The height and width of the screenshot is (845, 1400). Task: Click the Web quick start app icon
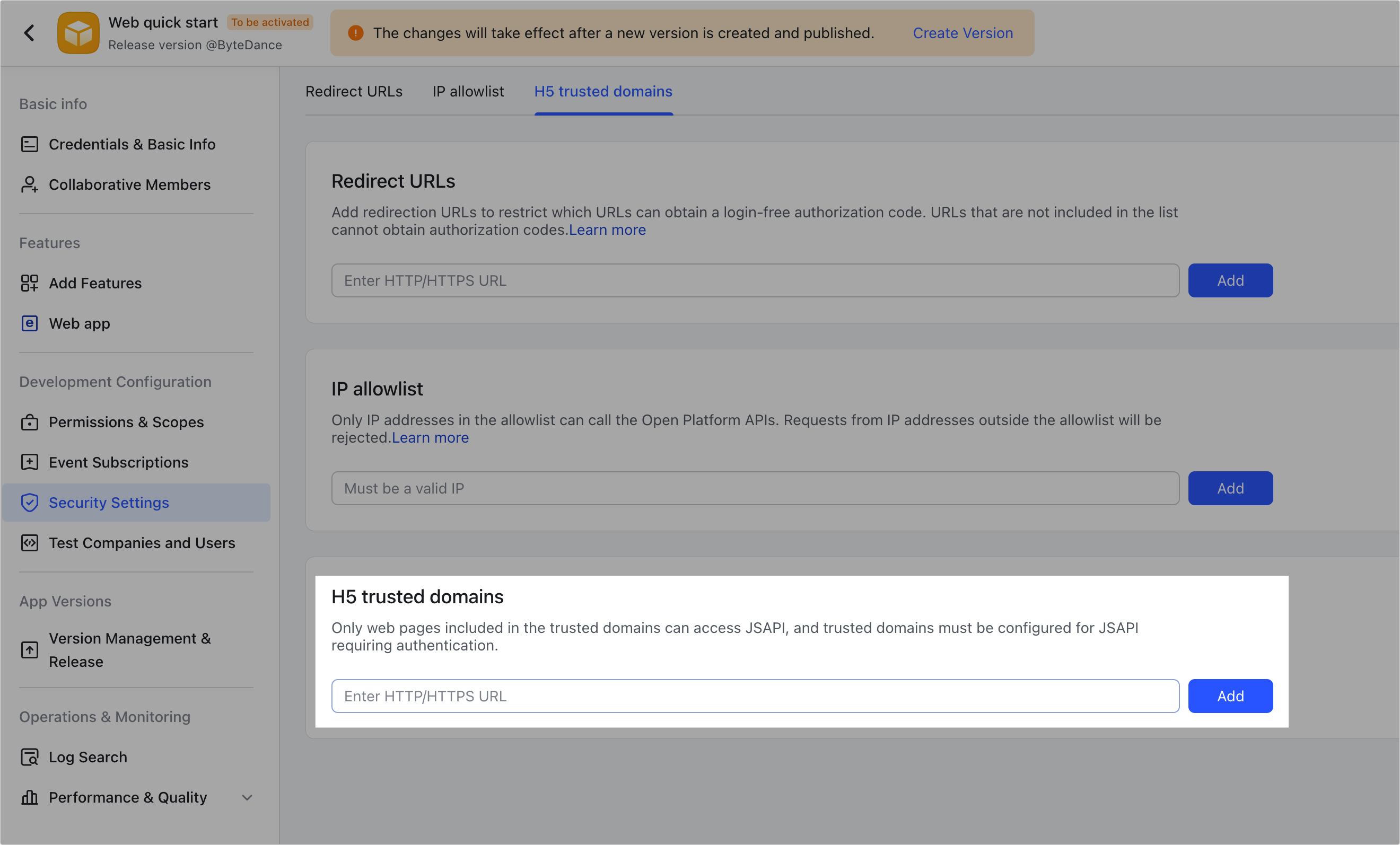pyautogui.click(x=78, y=33)
